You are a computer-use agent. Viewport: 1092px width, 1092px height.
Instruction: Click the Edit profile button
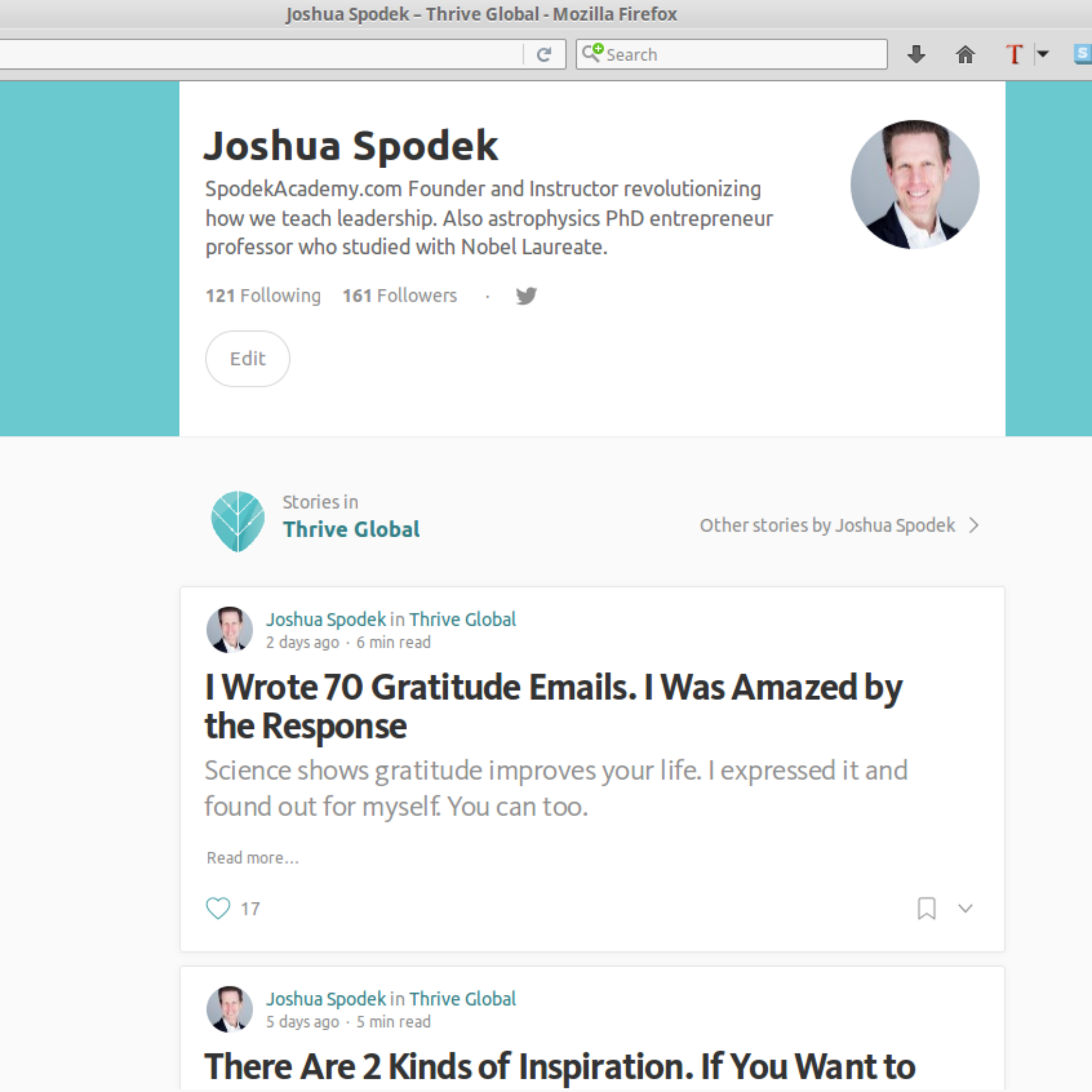[247, 359]
